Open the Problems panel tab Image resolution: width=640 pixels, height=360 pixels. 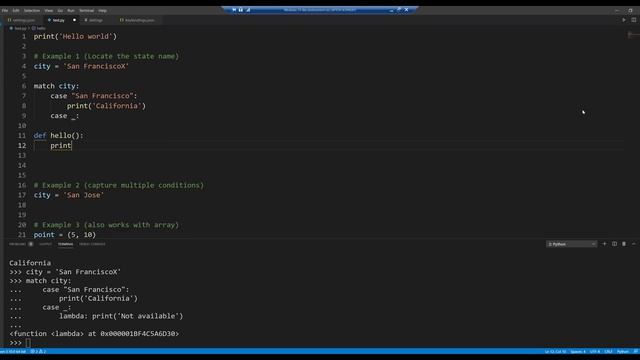pos(18,244)
